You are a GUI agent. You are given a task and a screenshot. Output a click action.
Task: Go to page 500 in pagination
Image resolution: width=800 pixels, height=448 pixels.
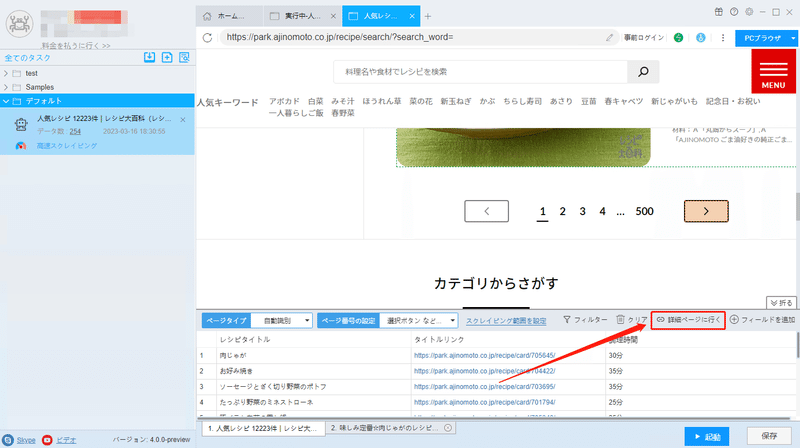(644, 211)
